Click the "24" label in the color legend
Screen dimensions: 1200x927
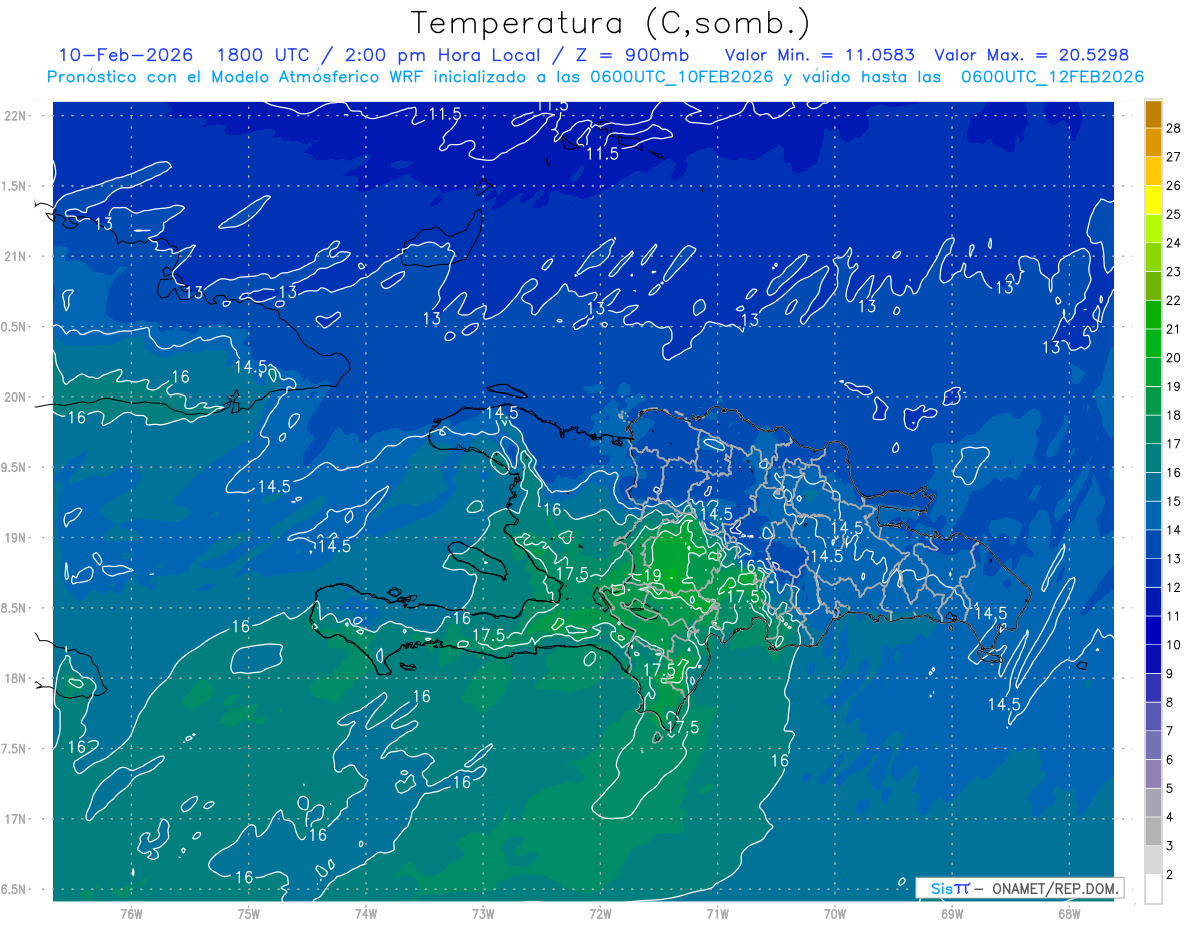[1174, 243]
